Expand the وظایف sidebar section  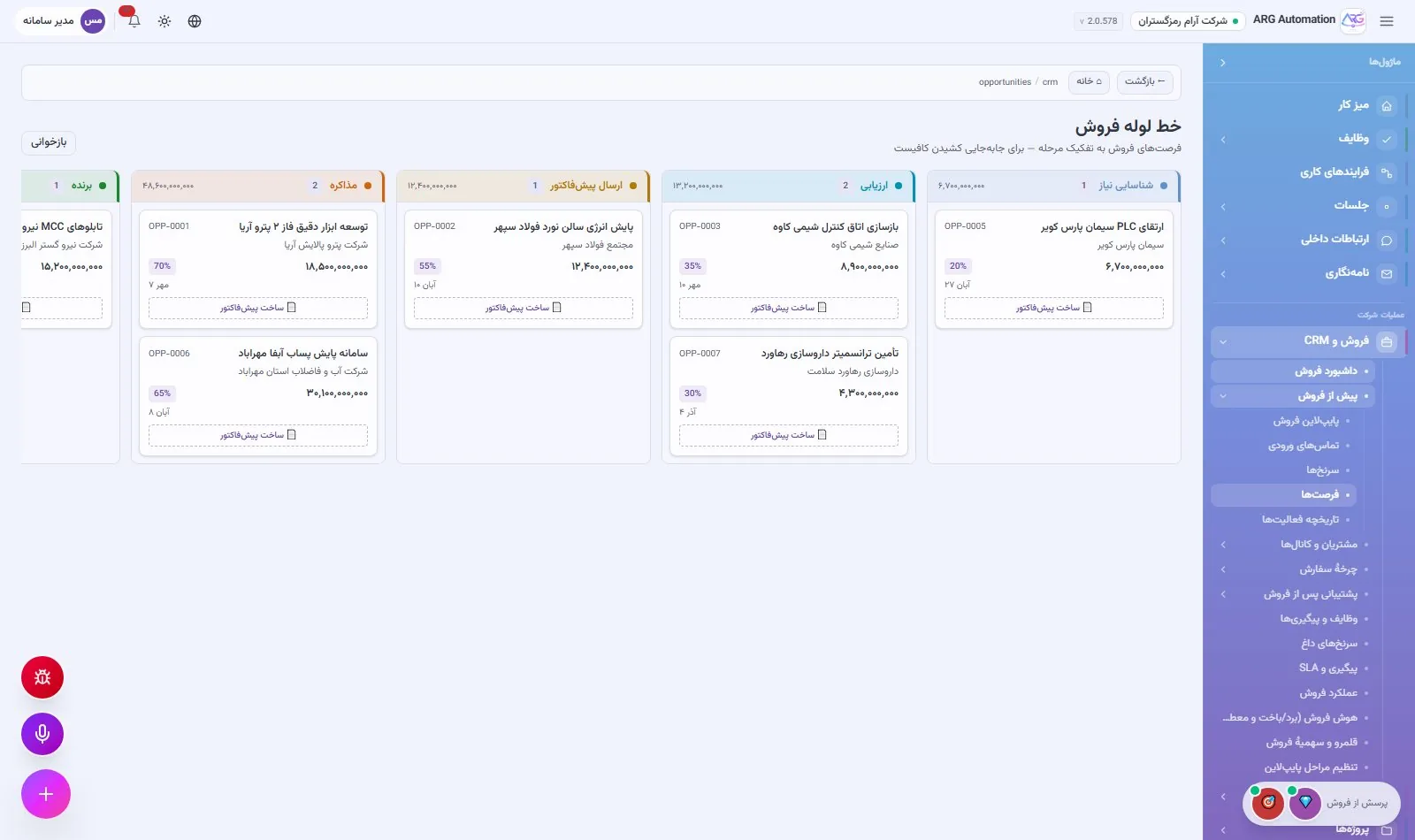coord(1222,139)
